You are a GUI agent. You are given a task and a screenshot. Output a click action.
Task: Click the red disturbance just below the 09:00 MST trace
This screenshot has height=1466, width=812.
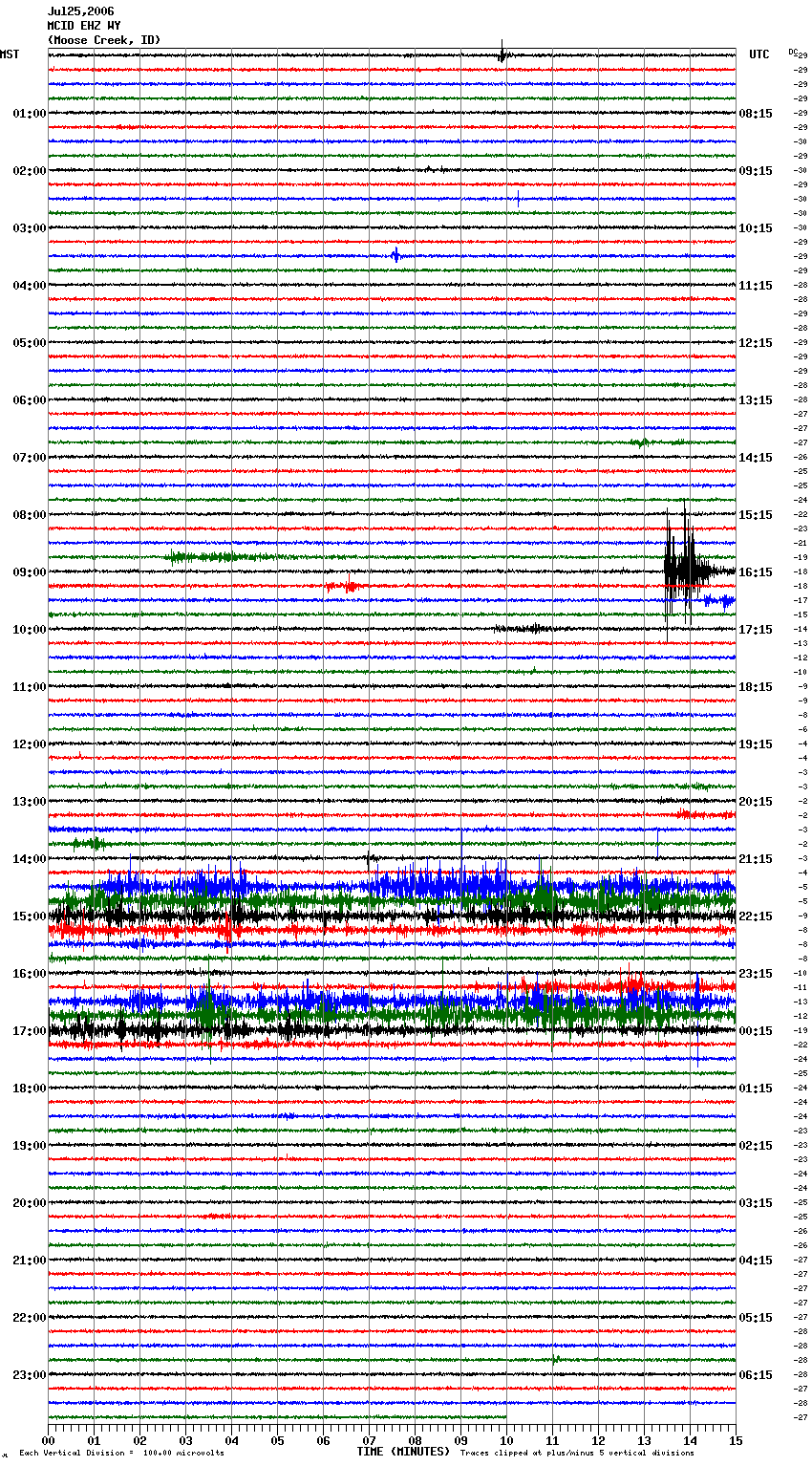(x=342, y=586)
